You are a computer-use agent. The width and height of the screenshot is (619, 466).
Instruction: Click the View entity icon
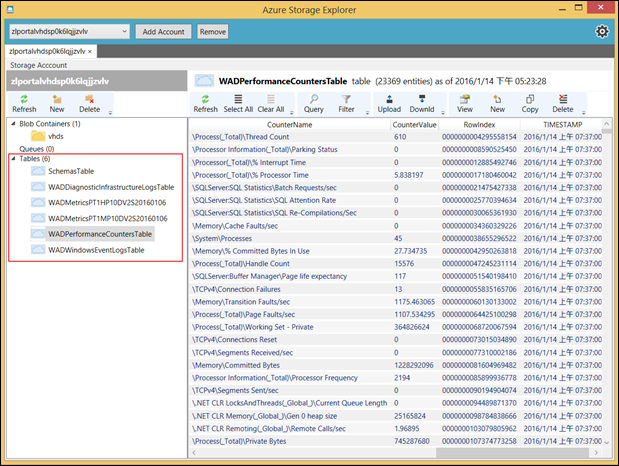point(465,100)
